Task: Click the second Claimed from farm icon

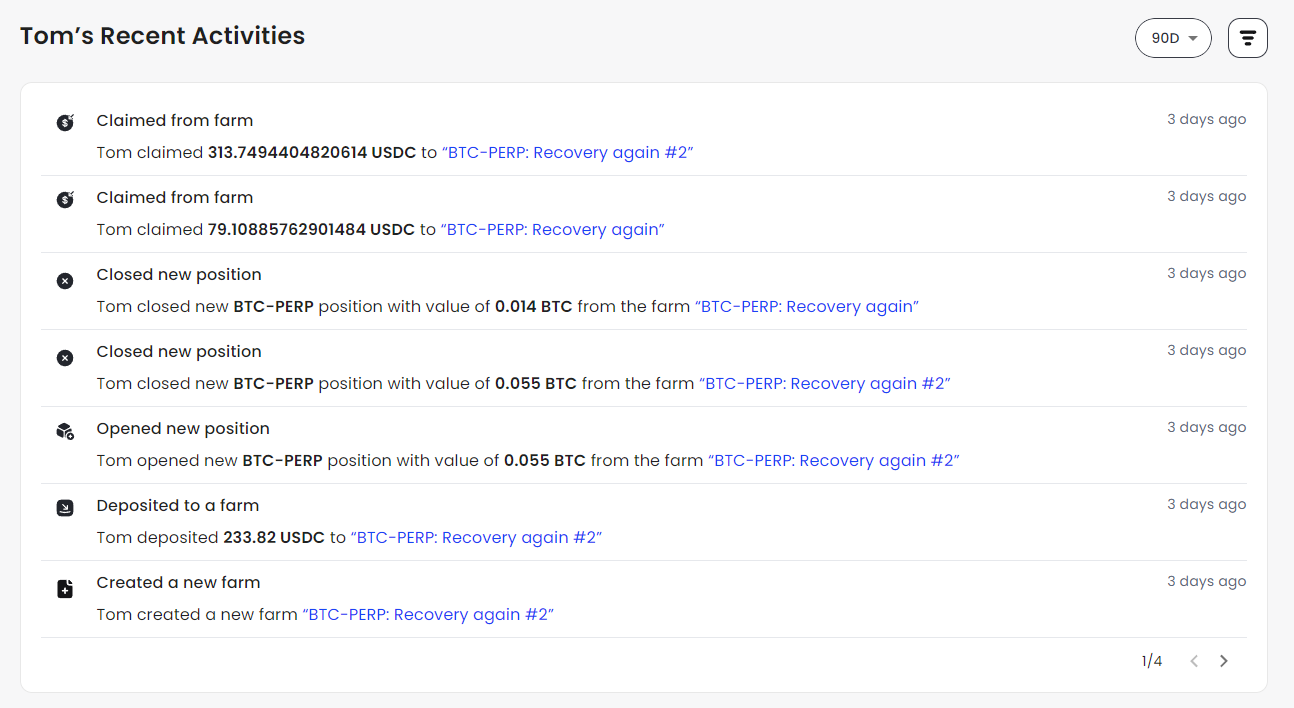Action: [x=65, y=200]
